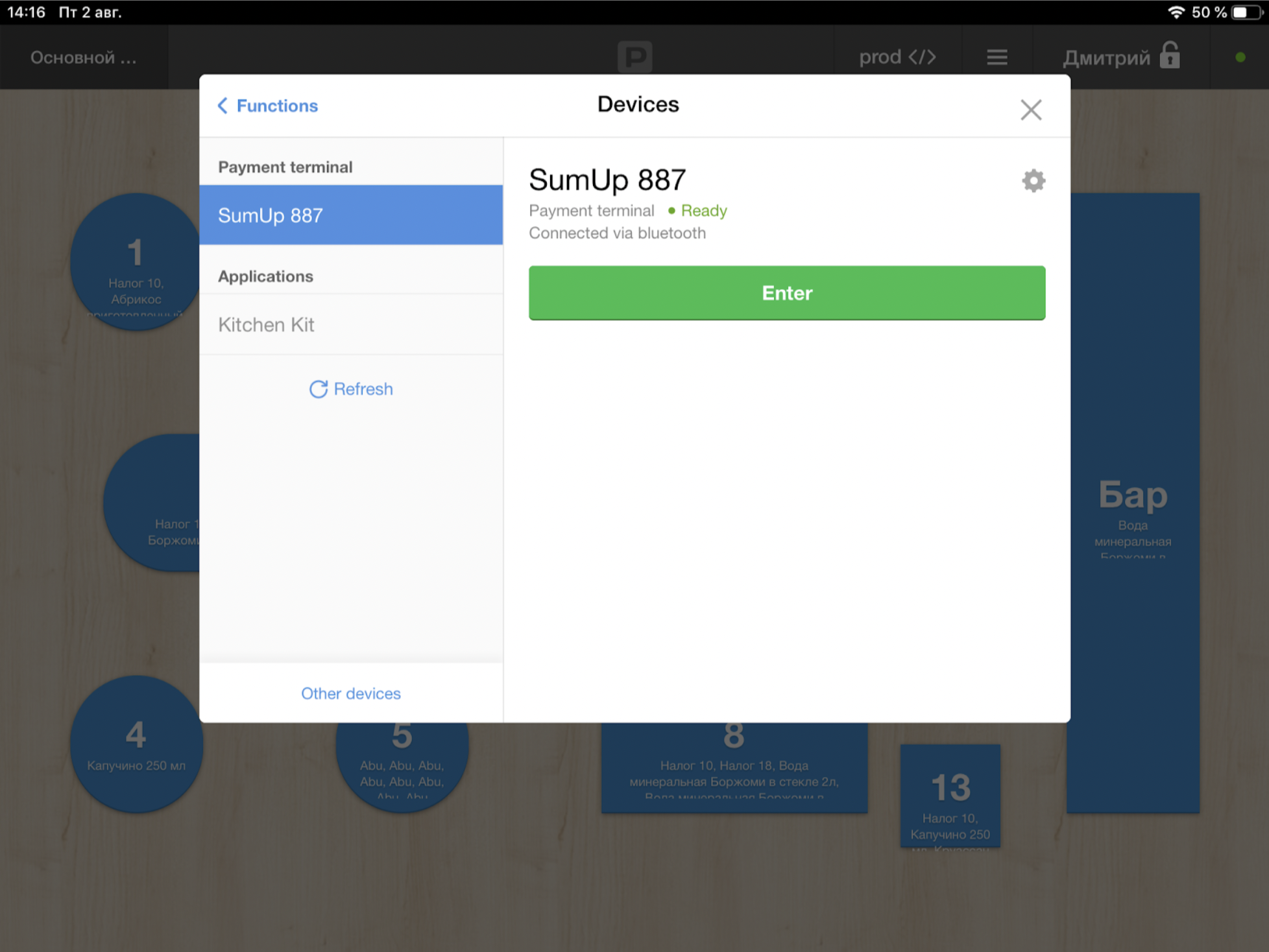Click the Wi-Fi status icon
This screenshot has height=952, width=1269.
(x=1176, y=12)
